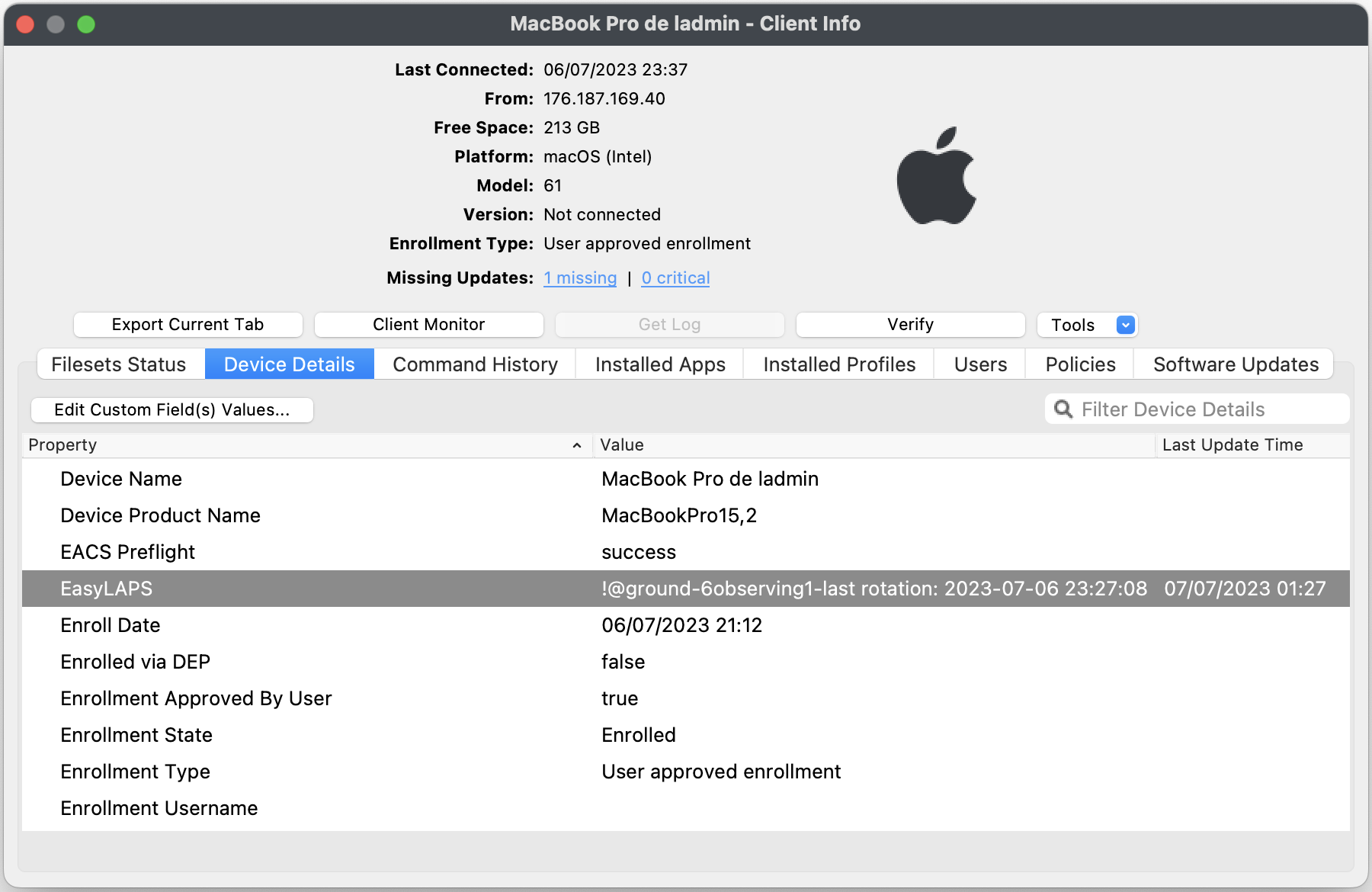Switch to the Filesets Status tab

(x=119, y=364)
